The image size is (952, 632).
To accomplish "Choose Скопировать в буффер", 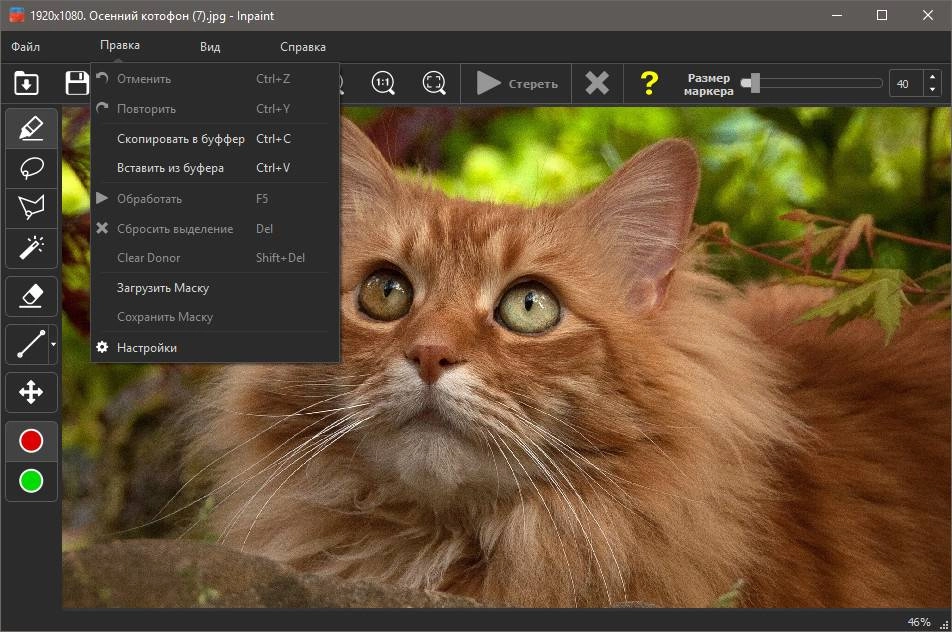I will tap(215, 139).
